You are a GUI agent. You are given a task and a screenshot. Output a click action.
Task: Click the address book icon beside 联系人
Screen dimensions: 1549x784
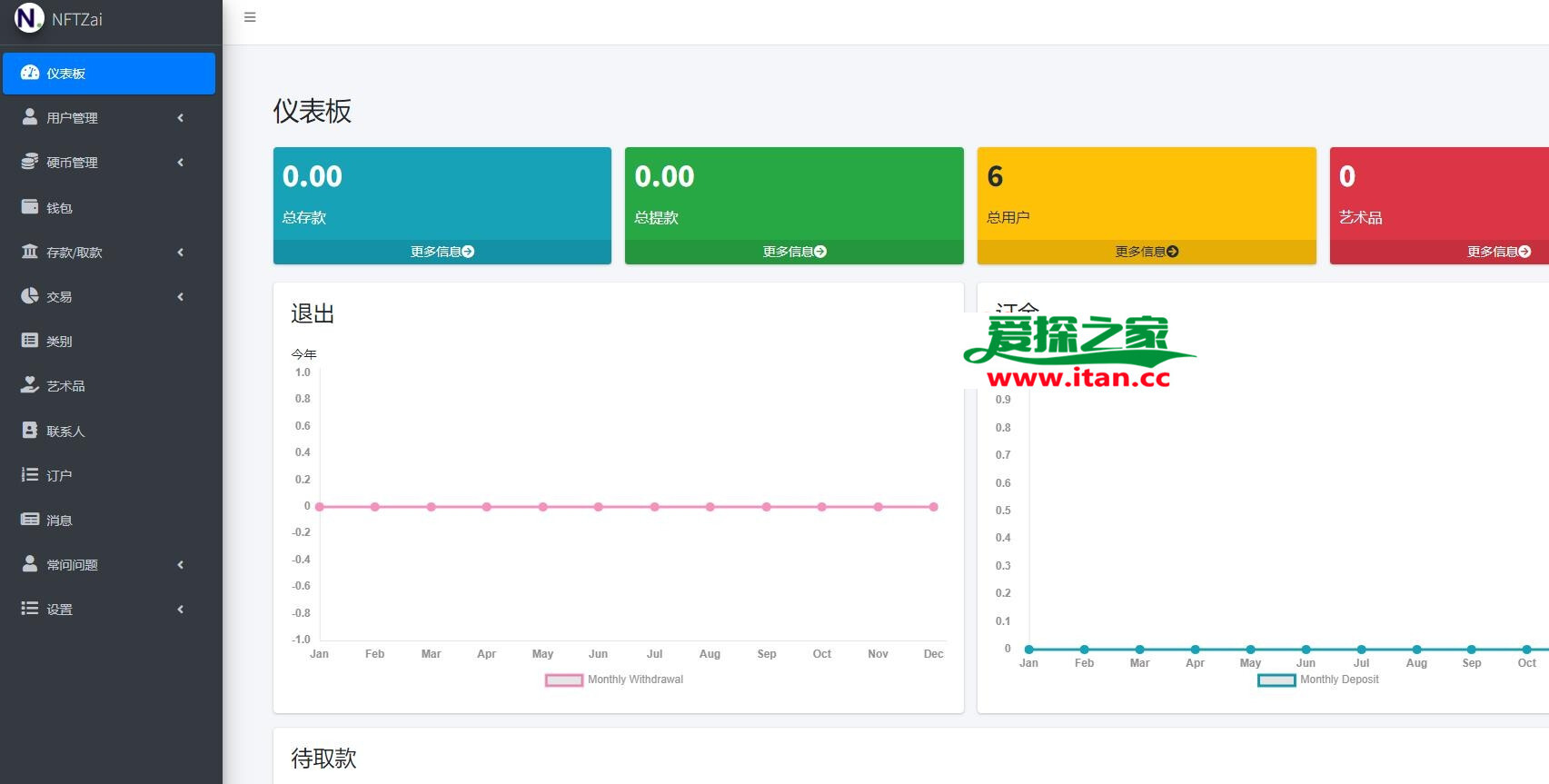tap(30, 430)
